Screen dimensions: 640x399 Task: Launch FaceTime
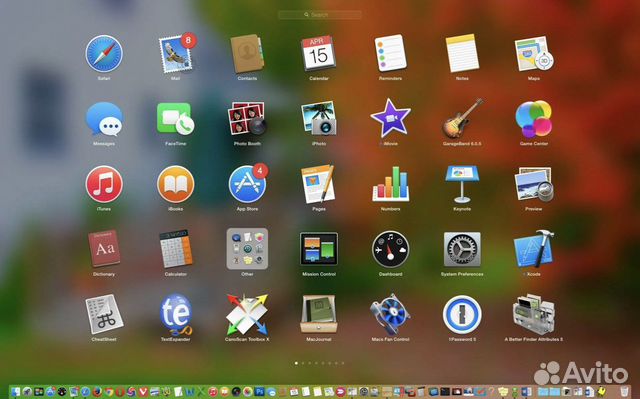pyautogui.click(x=176, y=119)
